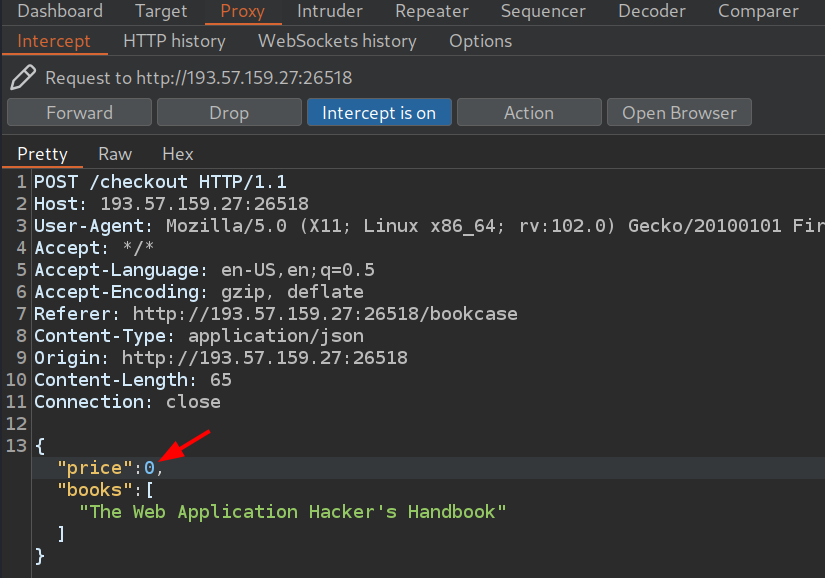Open the Action dropdown menu
Image resolution: width=825 pixels, height=578 pixels.
click(x=529, y=113)
